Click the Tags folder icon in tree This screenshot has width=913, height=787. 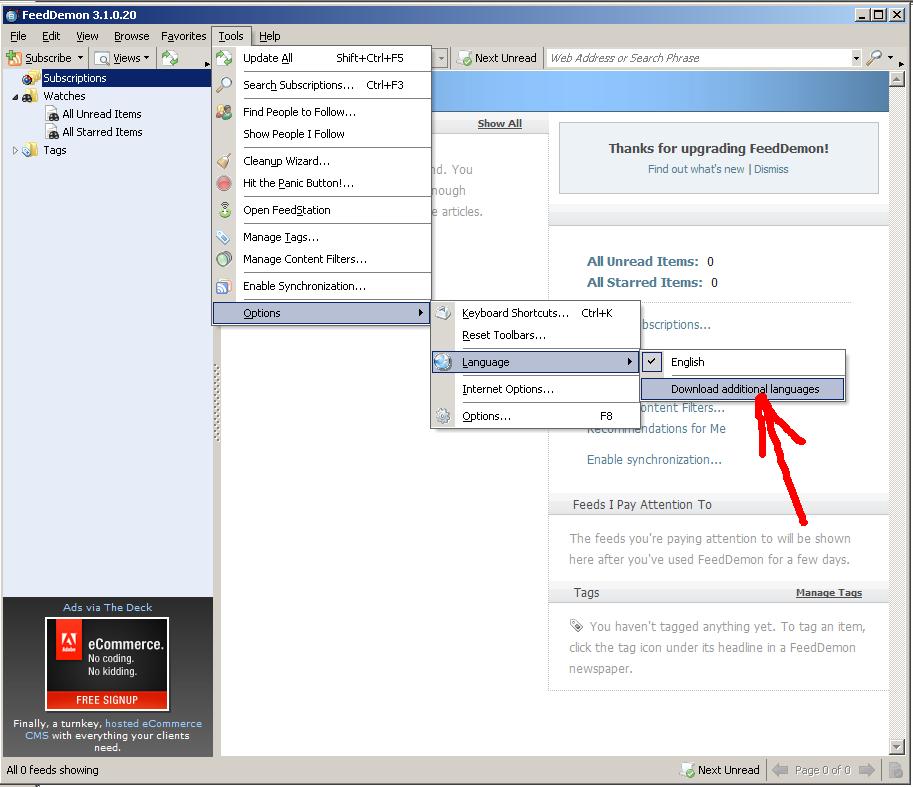pyautogui.click(x=30, y=150)
